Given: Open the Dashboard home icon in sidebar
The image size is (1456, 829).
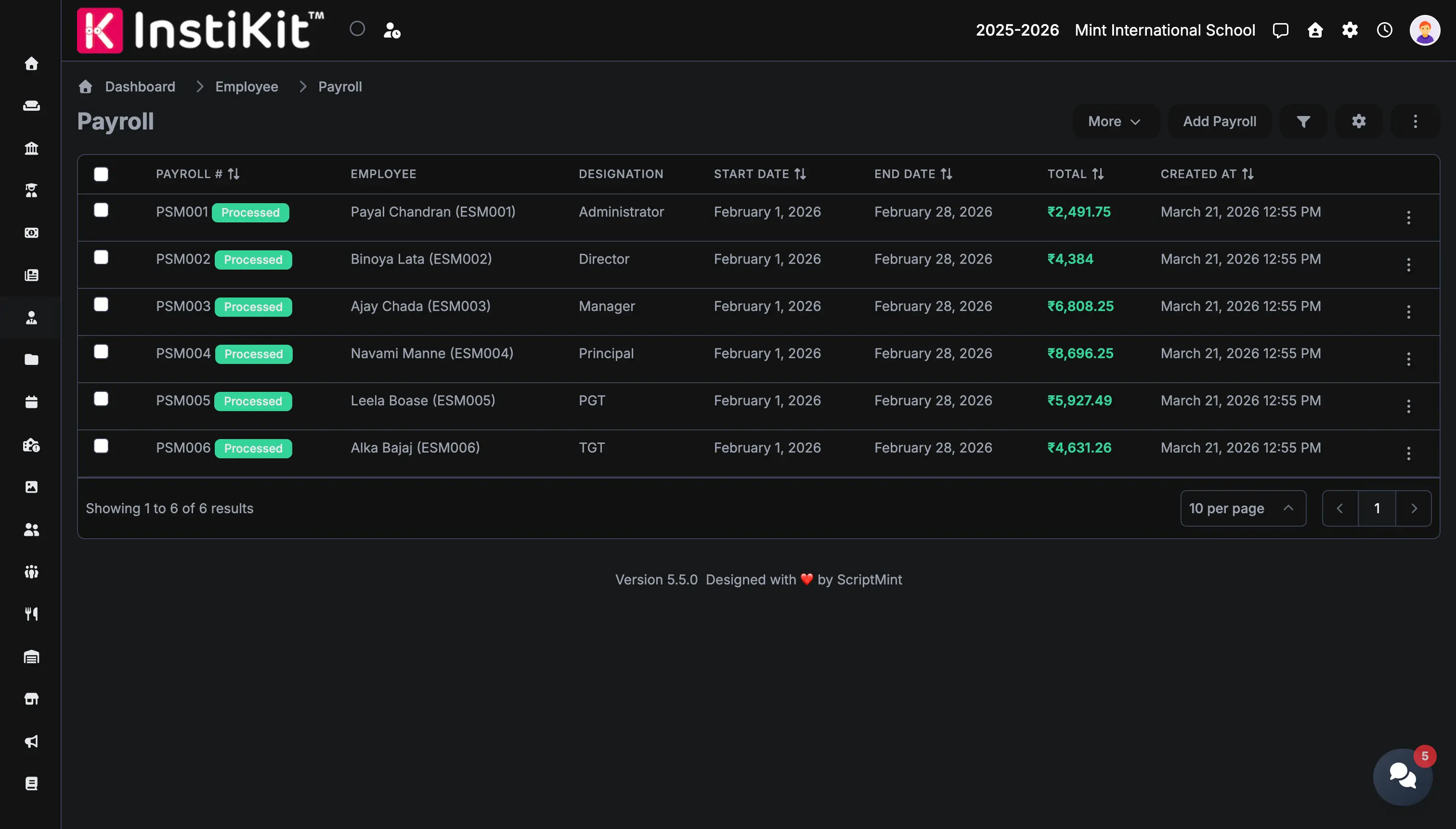Looking at the screenshot, I should click(x=32, y=63).
